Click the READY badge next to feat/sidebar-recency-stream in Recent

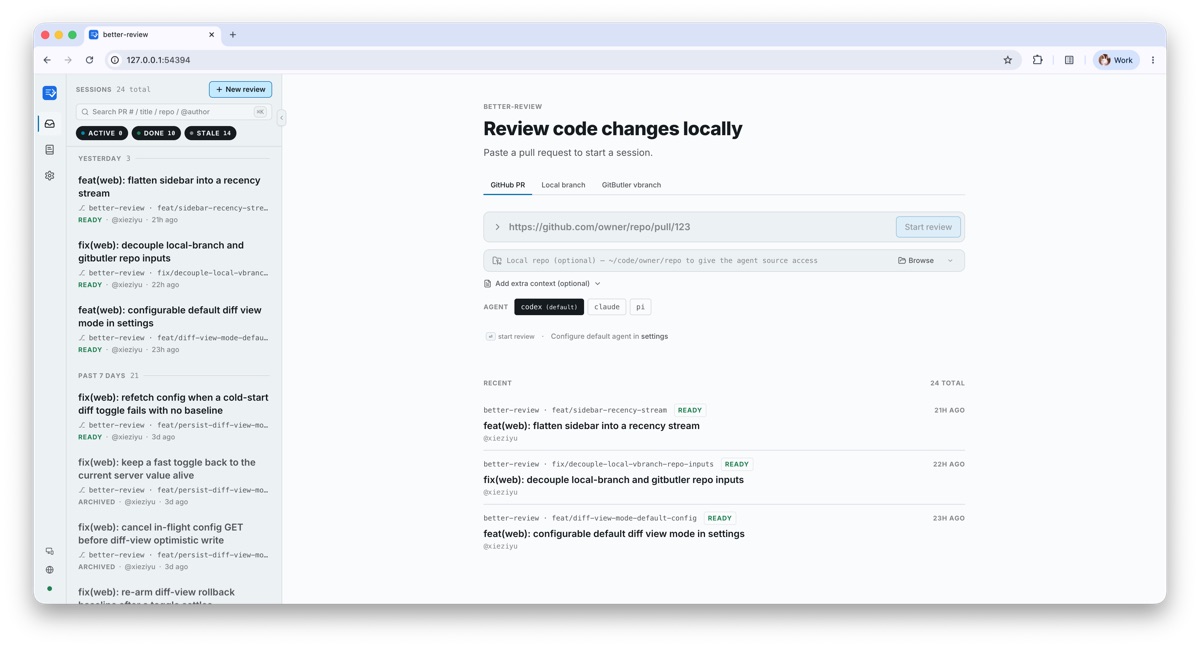(690, 410)
